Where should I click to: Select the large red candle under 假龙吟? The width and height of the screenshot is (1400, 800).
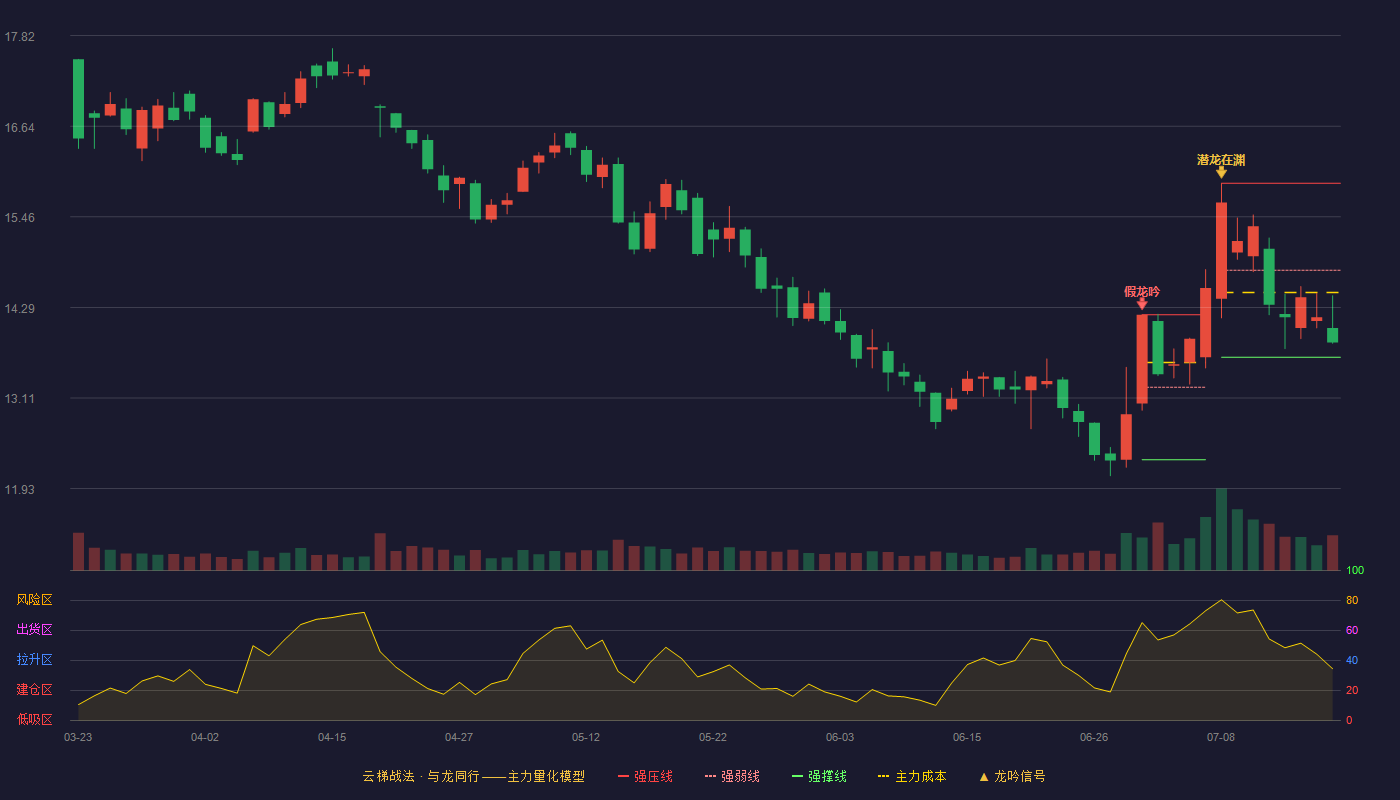[x=1142, y=359]
